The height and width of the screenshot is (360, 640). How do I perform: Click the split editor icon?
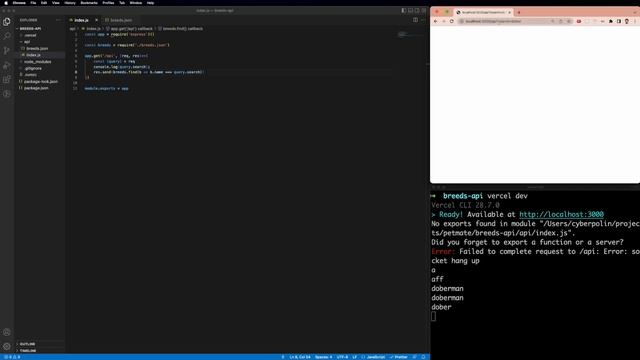pos(415,20)
